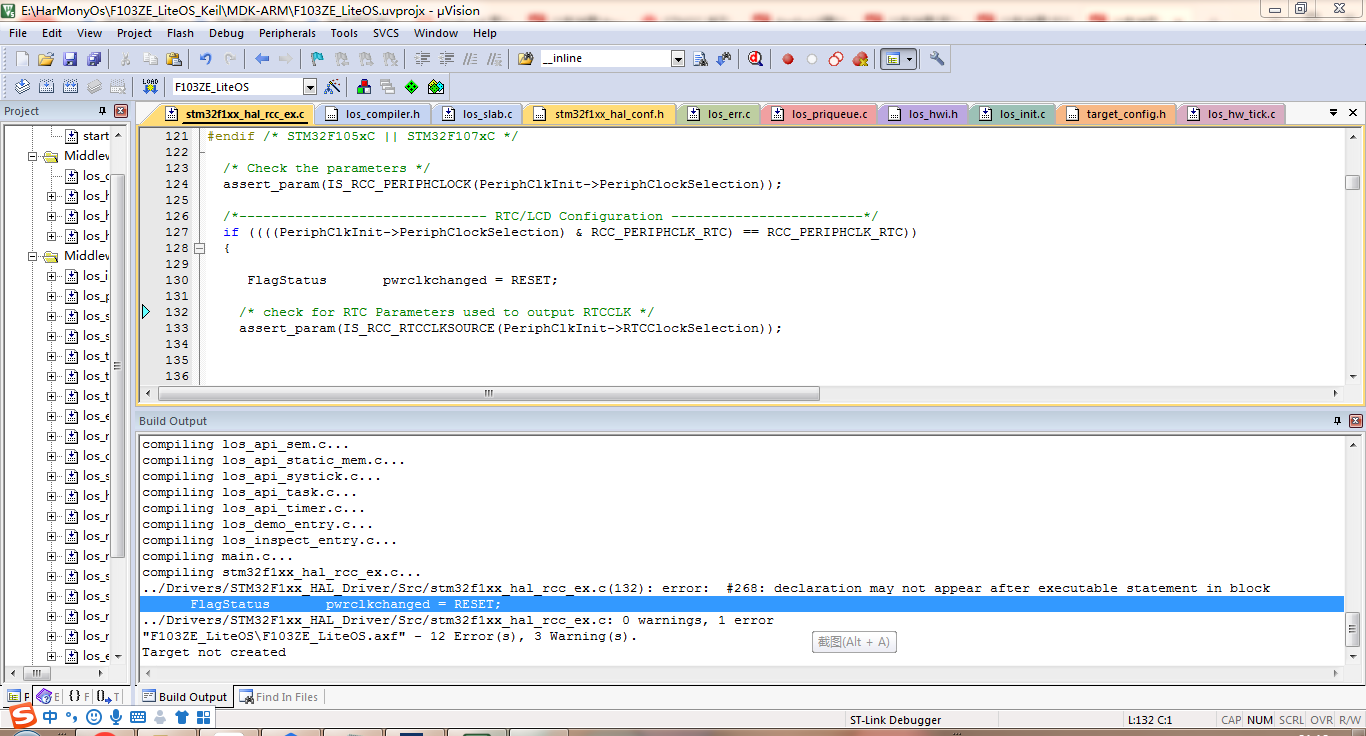Image resolution: width=1366 pixels, height=736 pixels.
Task: Collapse the code block at line 128
Action: (199, 248)
